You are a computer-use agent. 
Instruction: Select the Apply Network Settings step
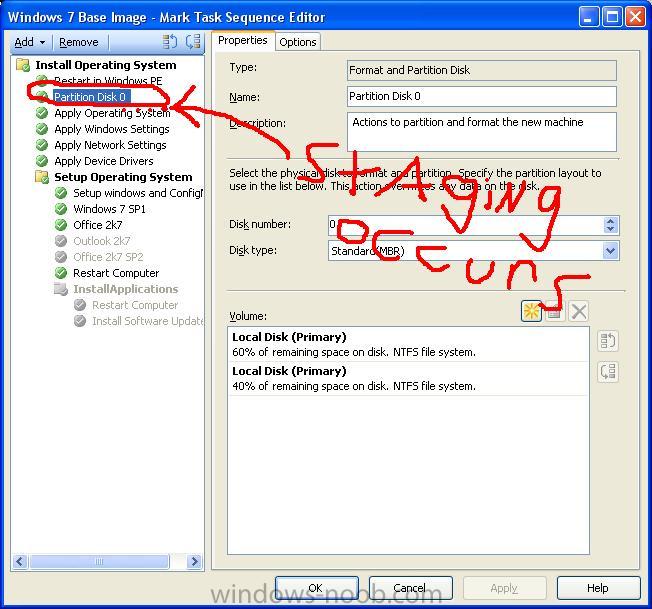click(x=110, y=145)
